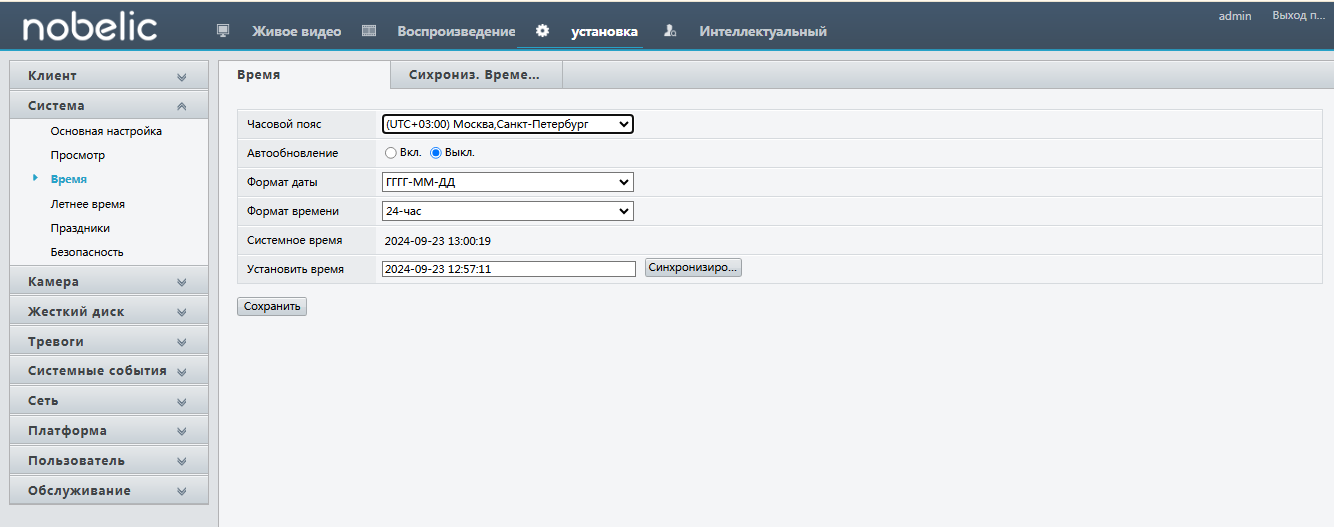Open Просмотр in sidebar
The image size is (1334, 527).
coord(78,155)
